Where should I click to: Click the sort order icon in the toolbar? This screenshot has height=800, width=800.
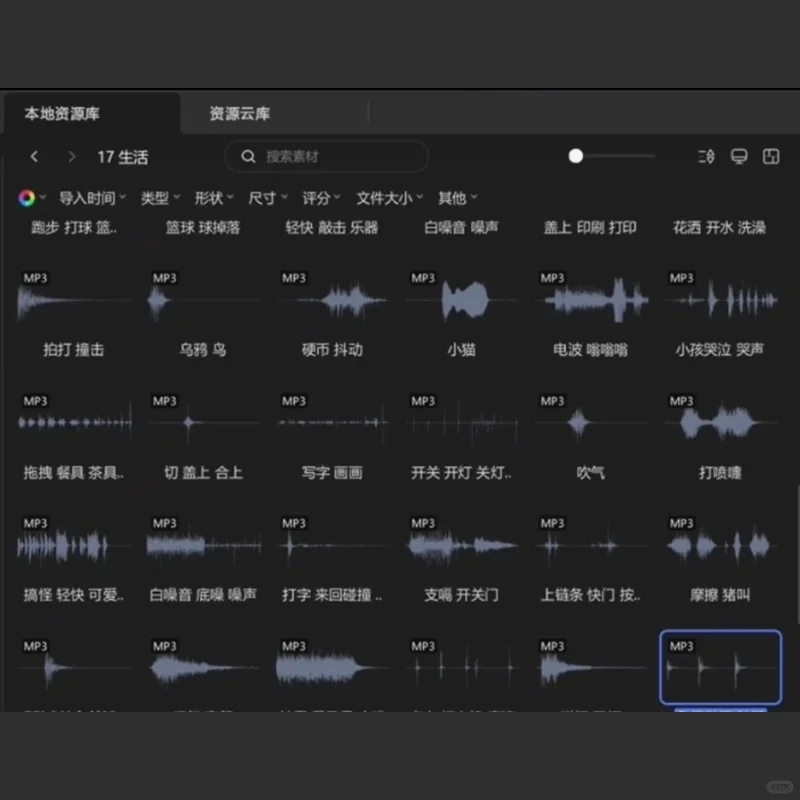tap(706, 157)
